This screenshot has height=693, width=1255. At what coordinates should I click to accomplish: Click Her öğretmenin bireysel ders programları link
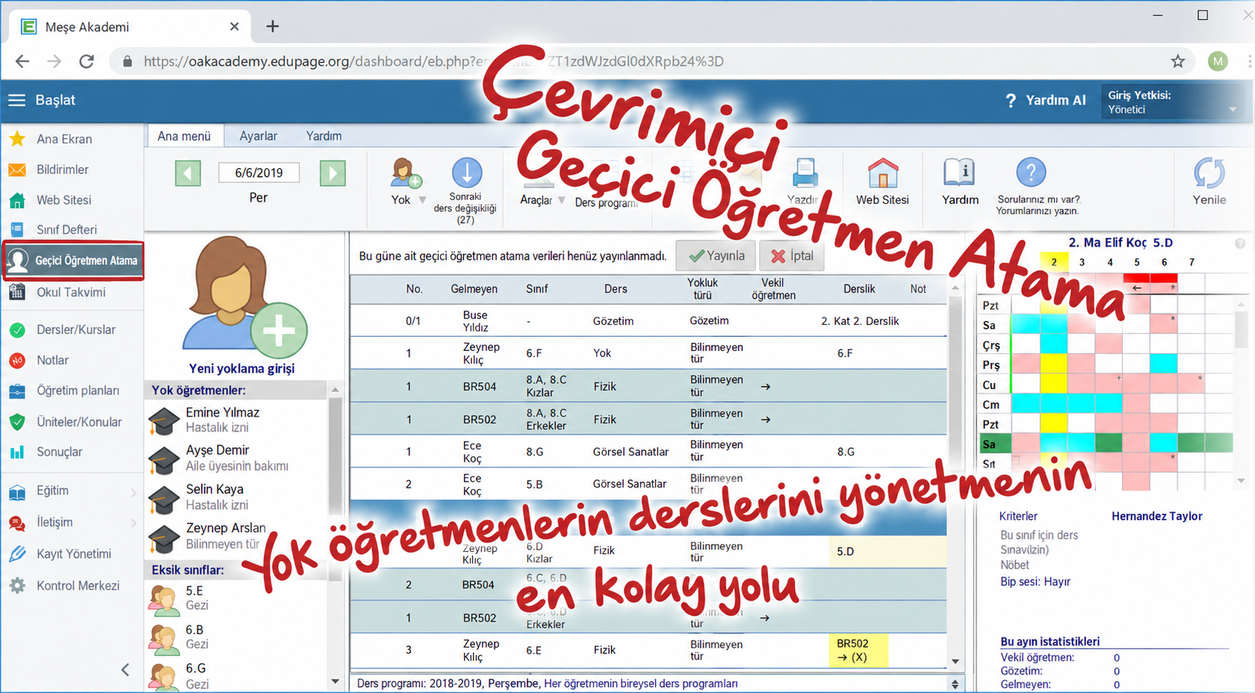coord(640,684)
